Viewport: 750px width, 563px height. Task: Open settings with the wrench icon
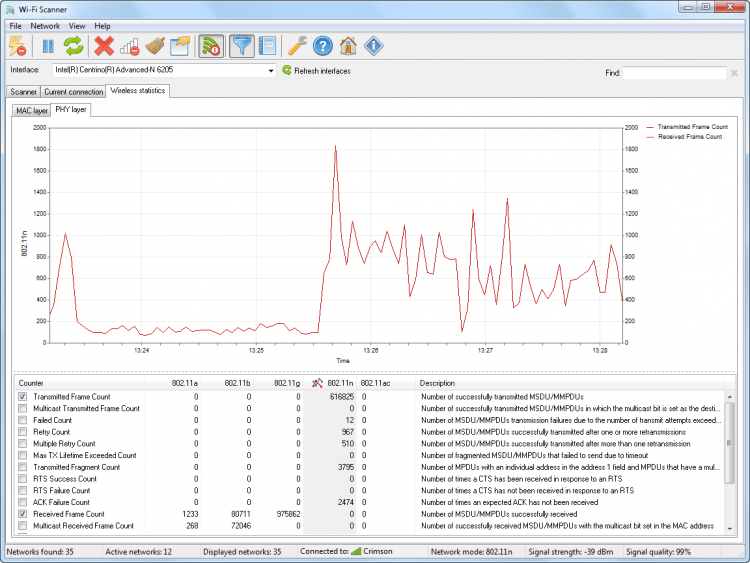tap(297, 46)
